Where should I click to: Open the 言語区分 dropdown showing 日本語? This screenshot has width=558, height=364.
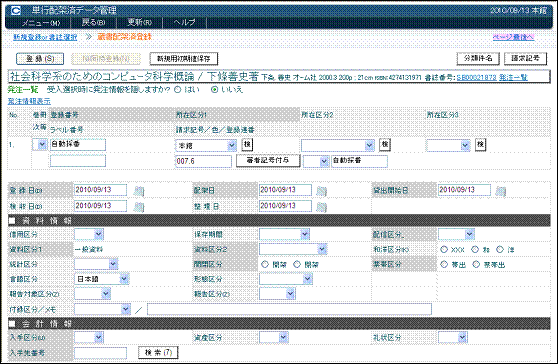(x=101, y=279)
